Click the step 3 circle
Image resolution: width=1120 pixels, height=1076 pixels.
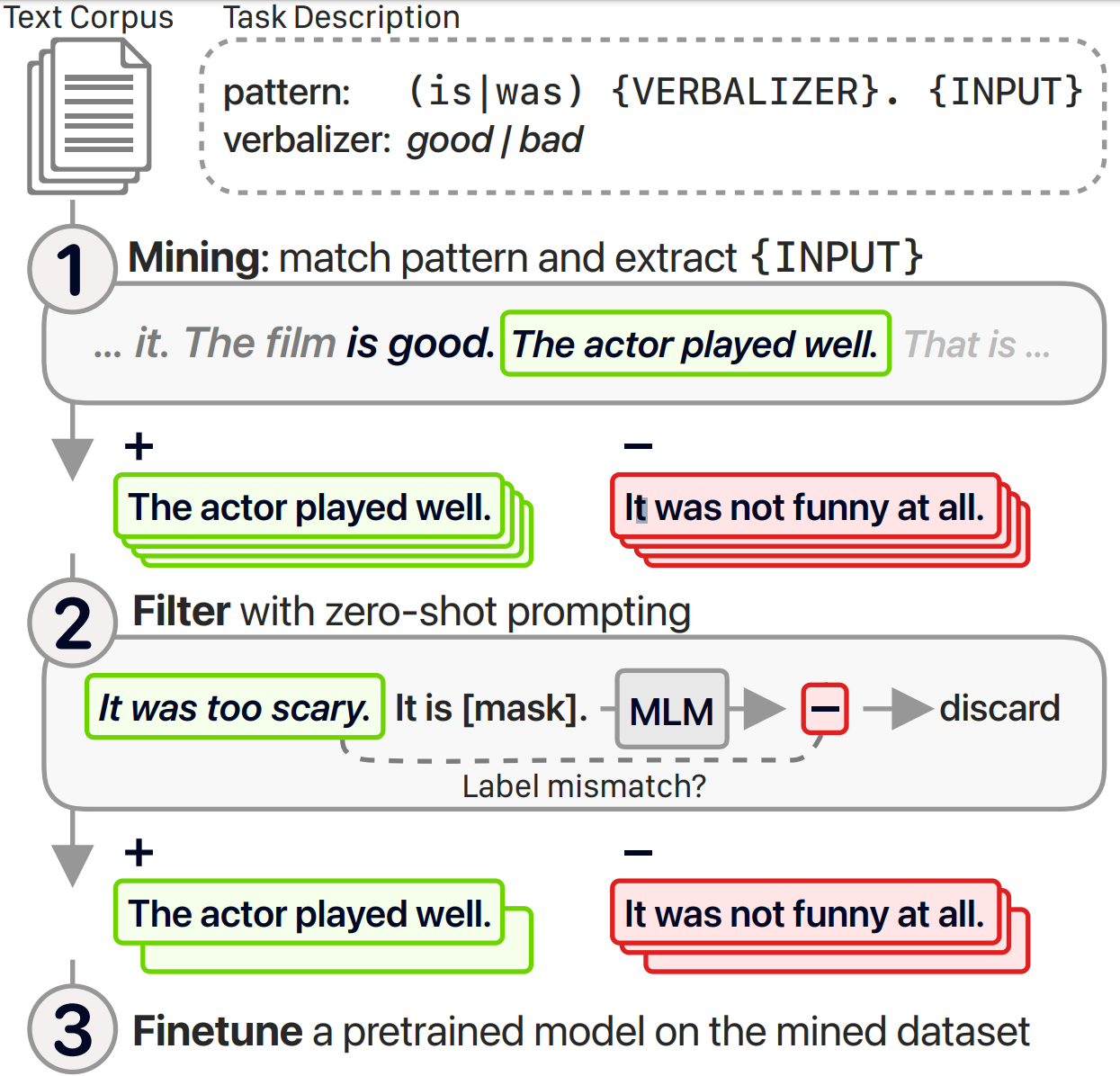(x=72, y=1029)
